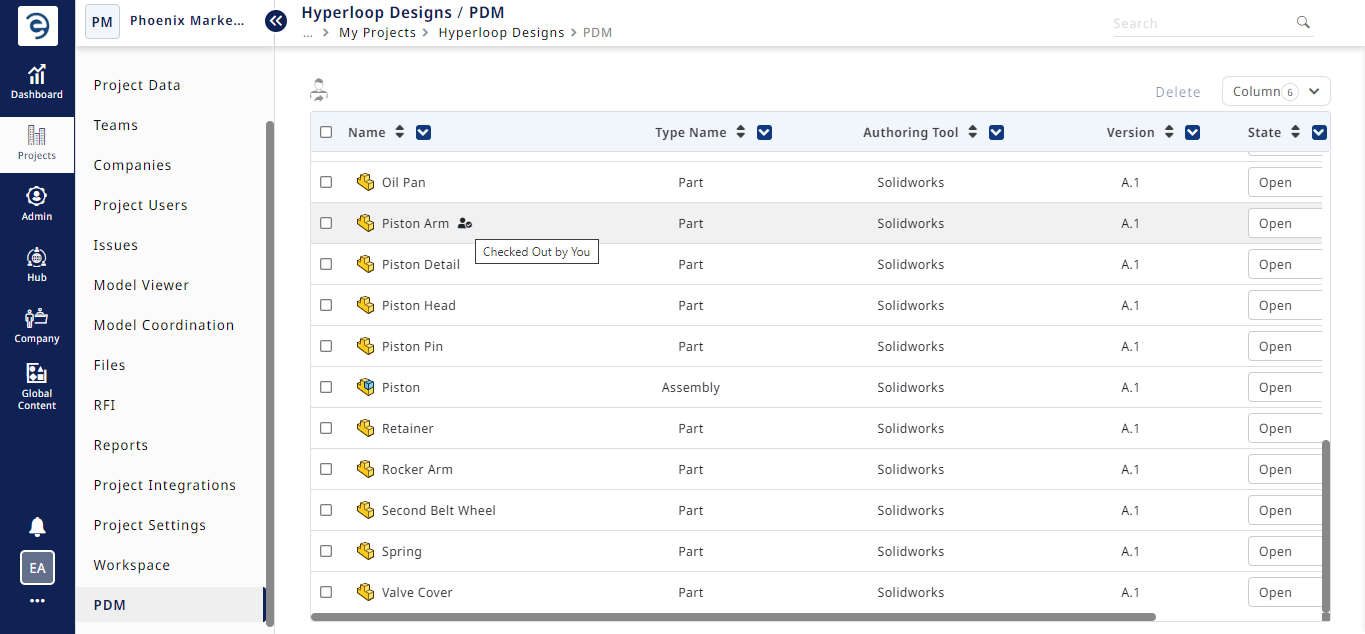Open notifications bell
The height and width of the screenshot is (634, 1365).
(x=37, y=527)
